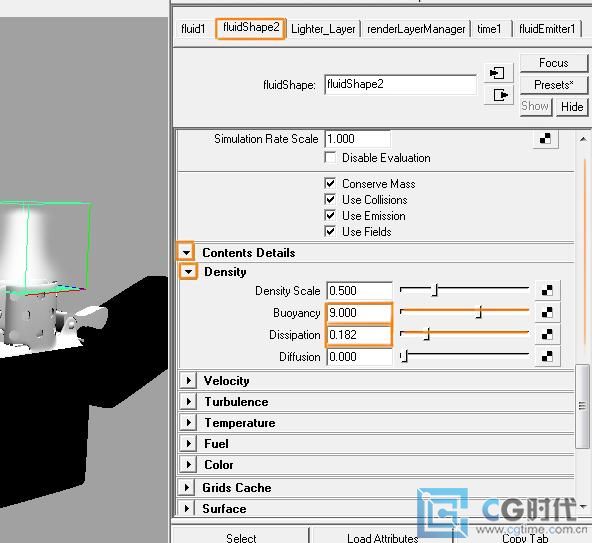Click the attribute editor vertical scrollbar thumb
The height and width of the screenshot is (543, 592).
[582, 407]
